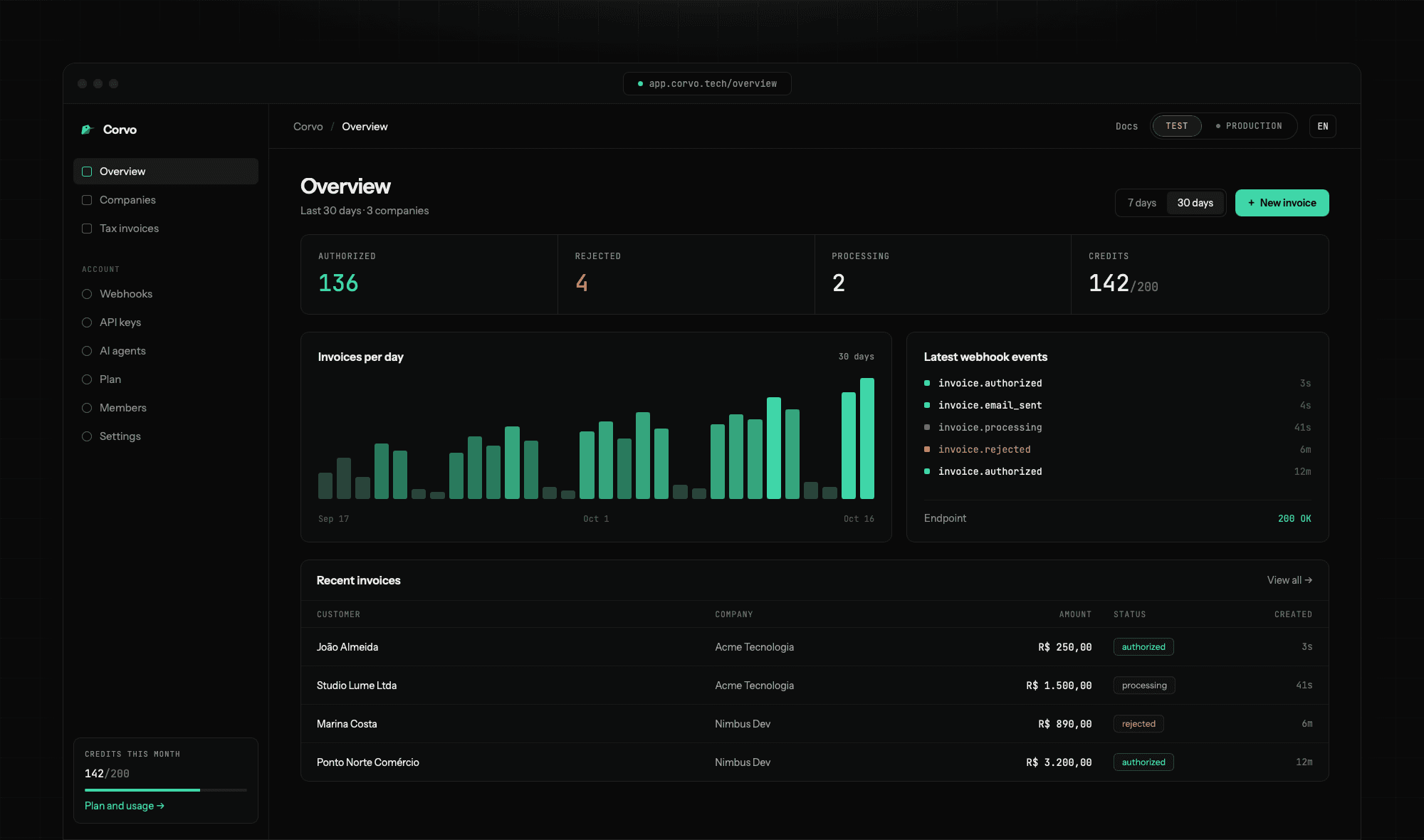
Task: Switch environment to PRODUCTION
Action: coord(1249,126)
